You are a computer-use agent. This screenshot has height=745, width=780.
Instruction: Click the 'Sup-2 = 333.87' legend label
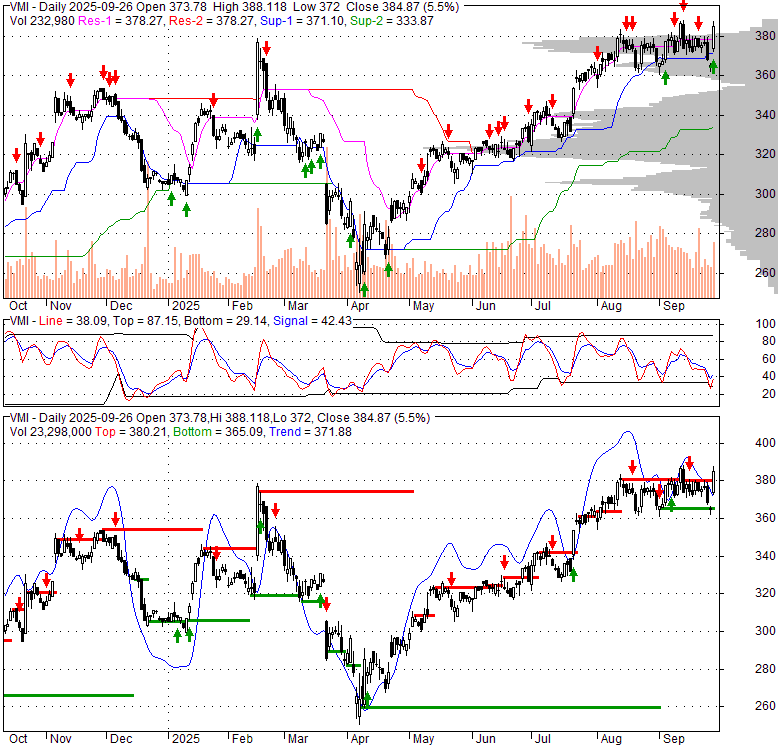[392, 21]
